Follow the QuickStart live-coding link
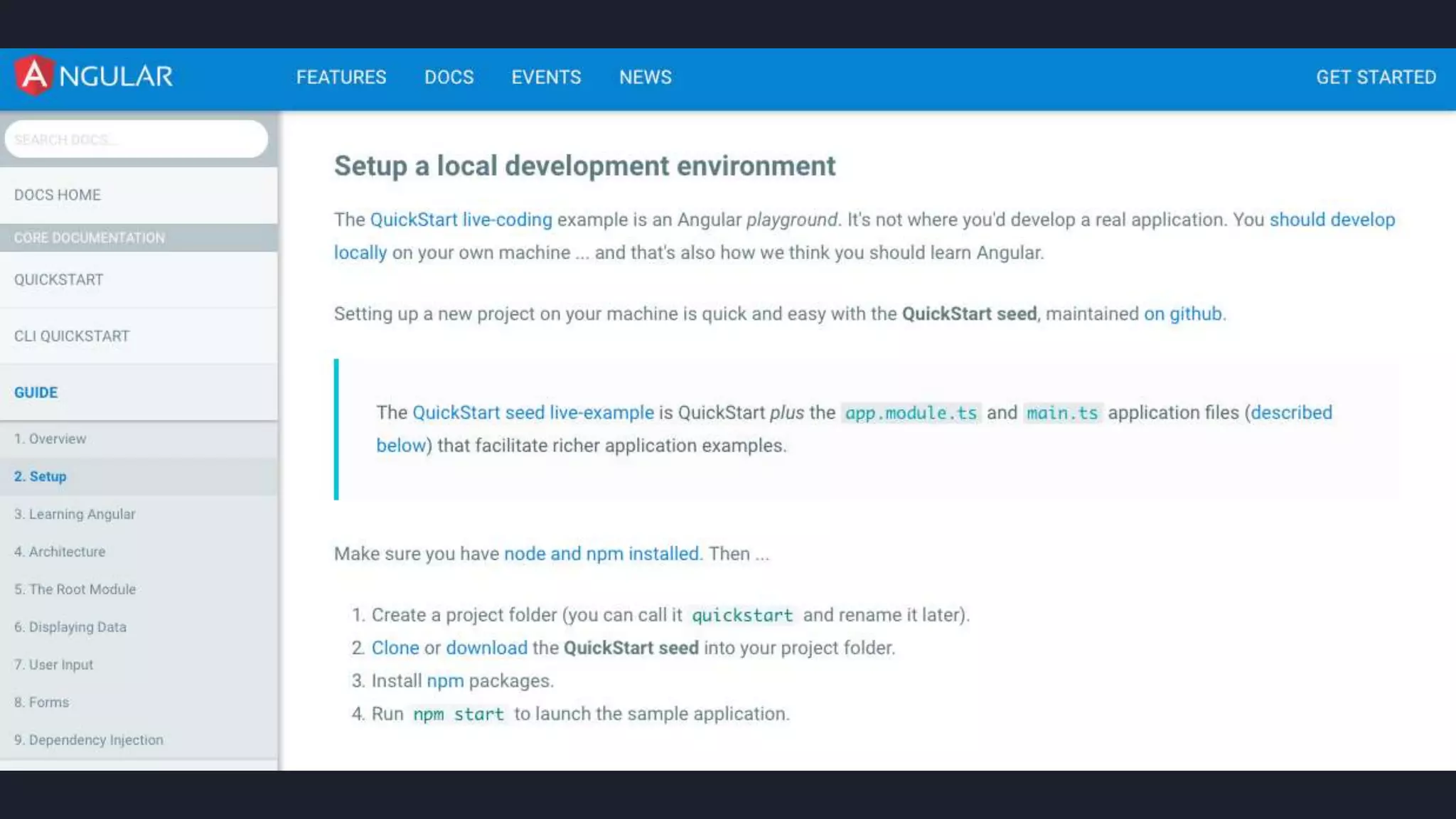 461,220
